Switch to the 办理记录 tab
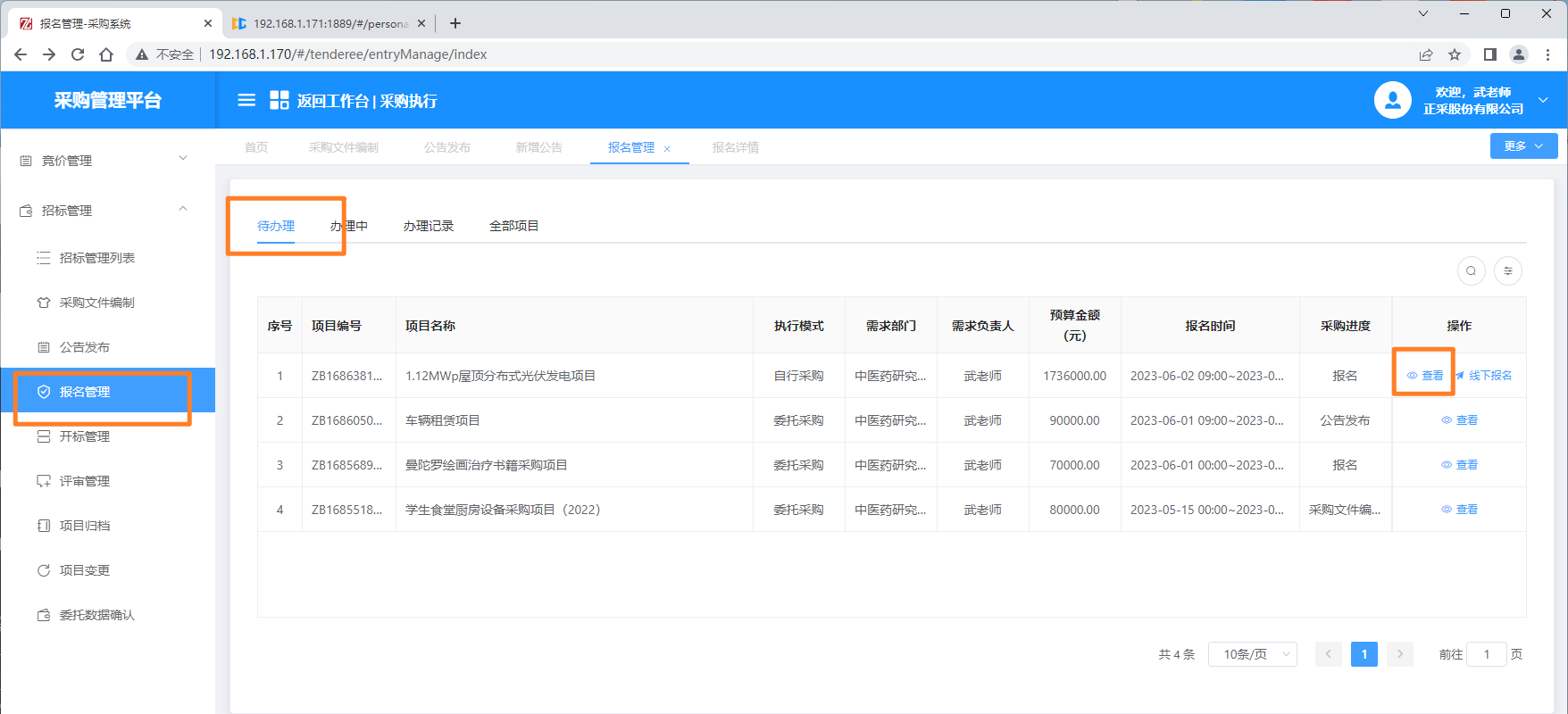This screenshot has width=1568, height=714. tap(429, 226)
